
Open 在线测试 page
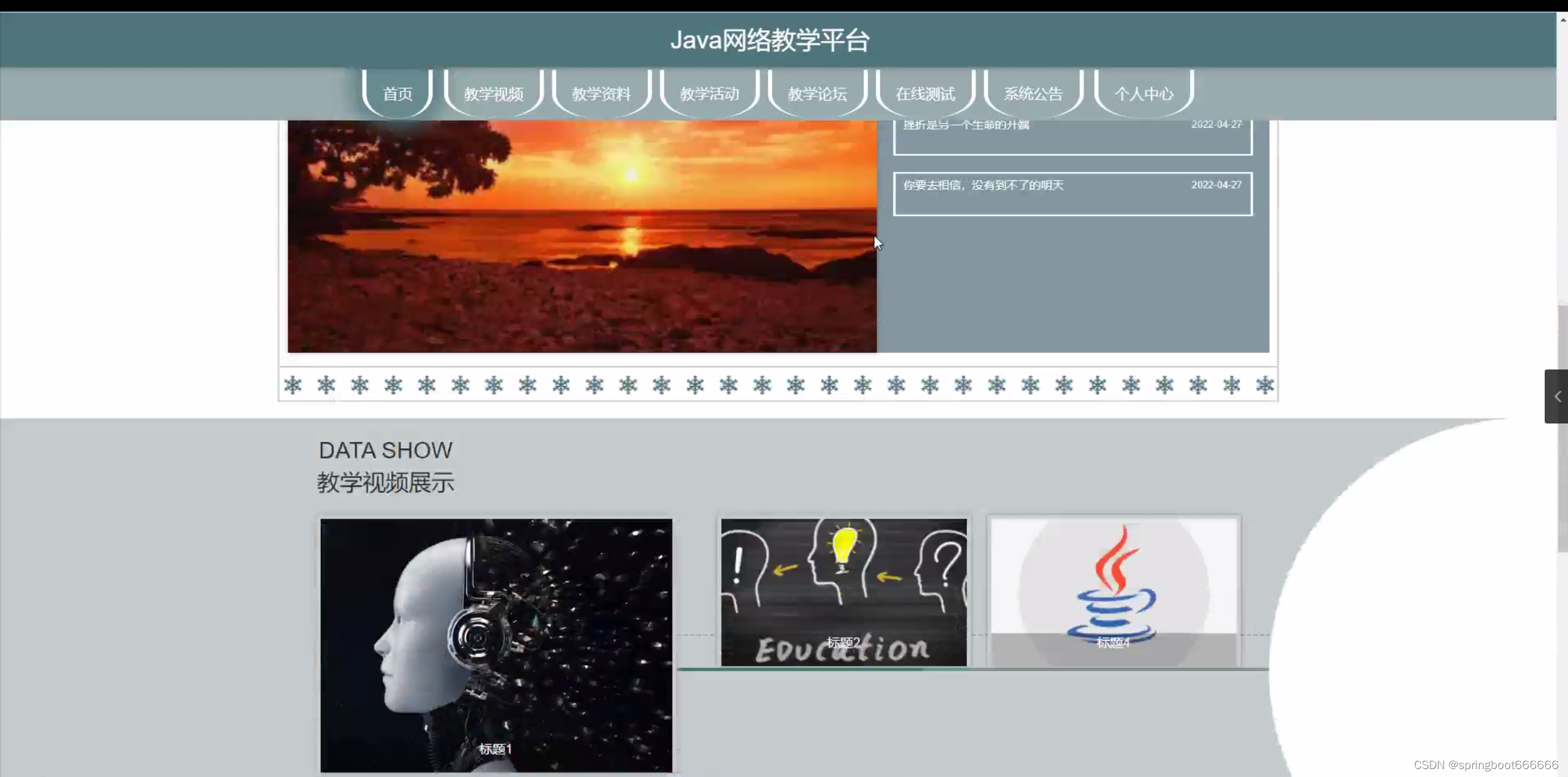(925, 94)
